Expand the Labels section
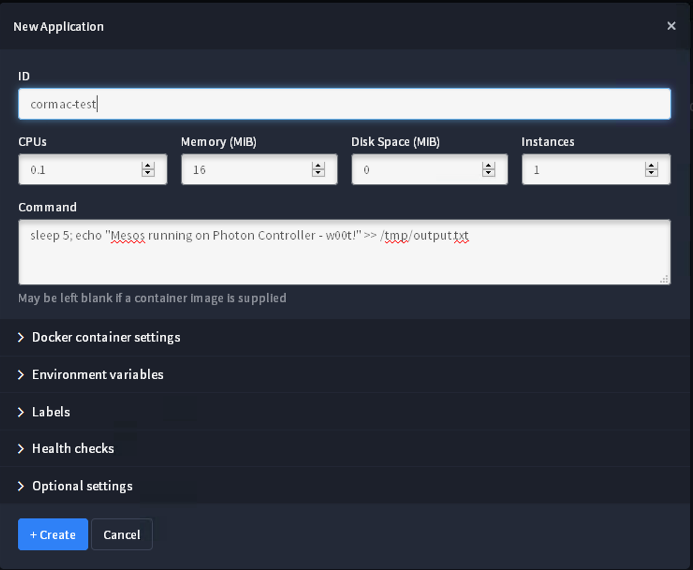 tap(50, 411)
